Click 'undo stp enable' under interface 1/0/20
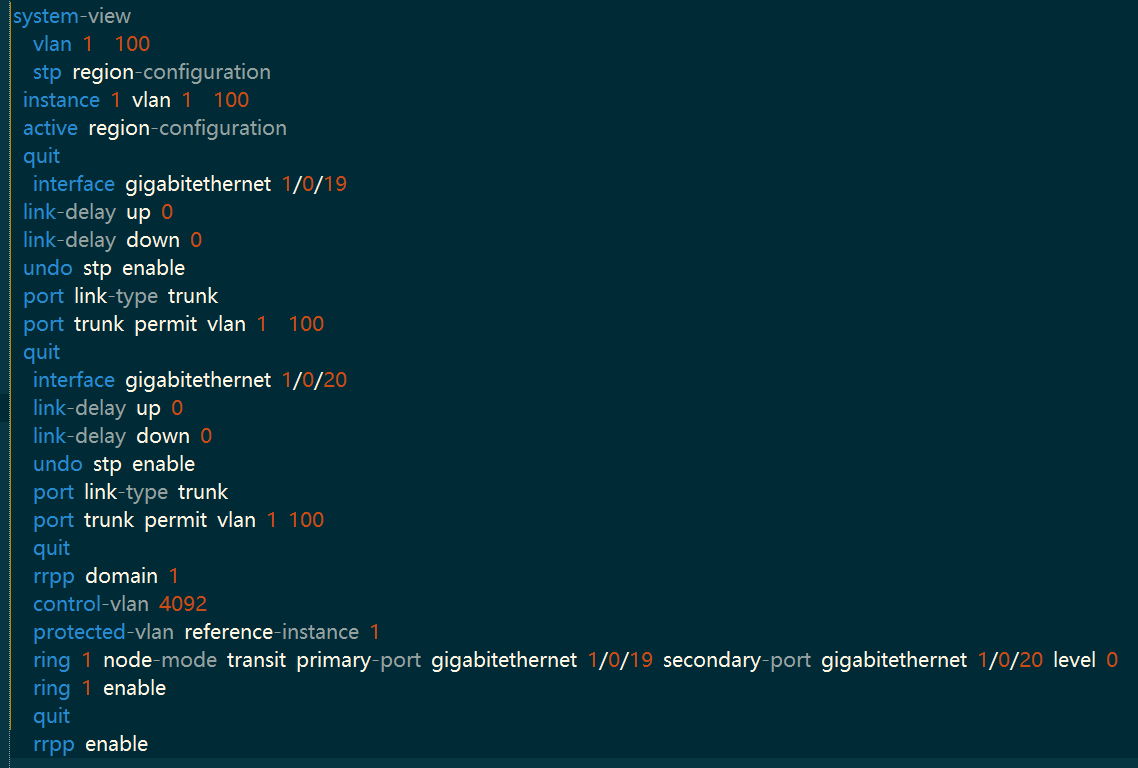The image size is (1138, 768). click(x=113, y=464)
